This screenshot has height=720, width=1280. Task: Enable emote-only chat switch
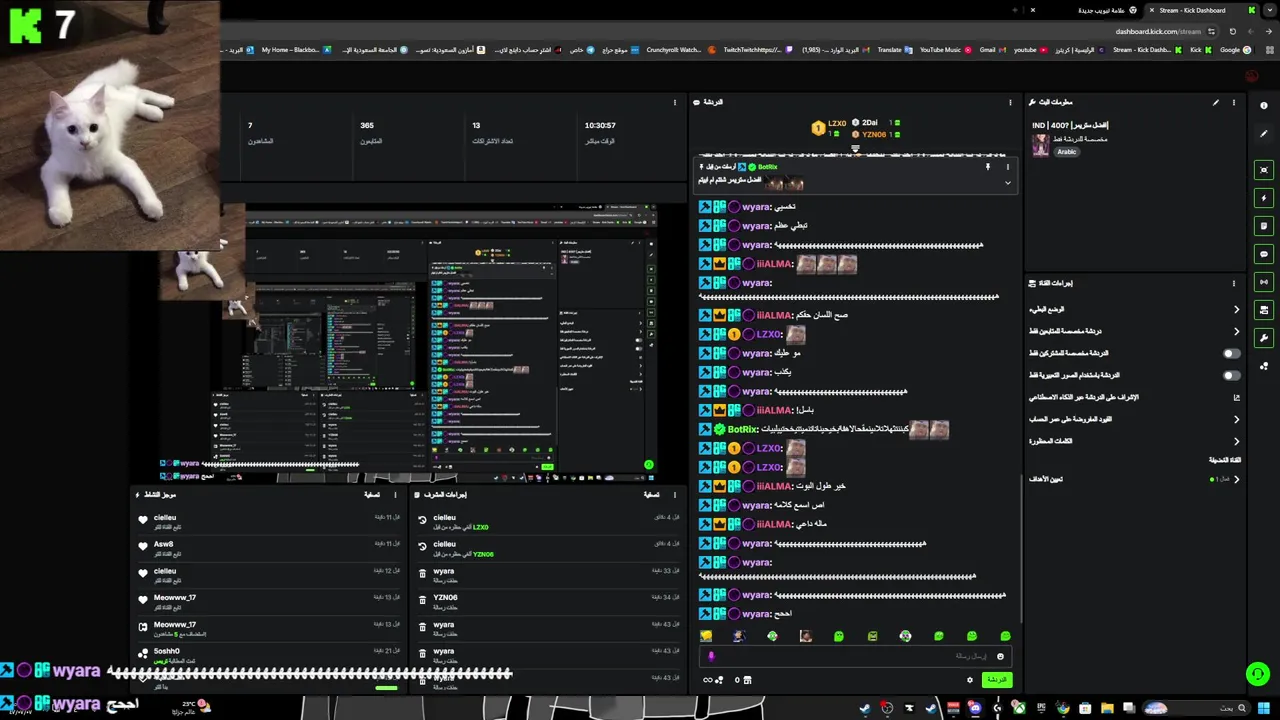(x=1232, y=375)
